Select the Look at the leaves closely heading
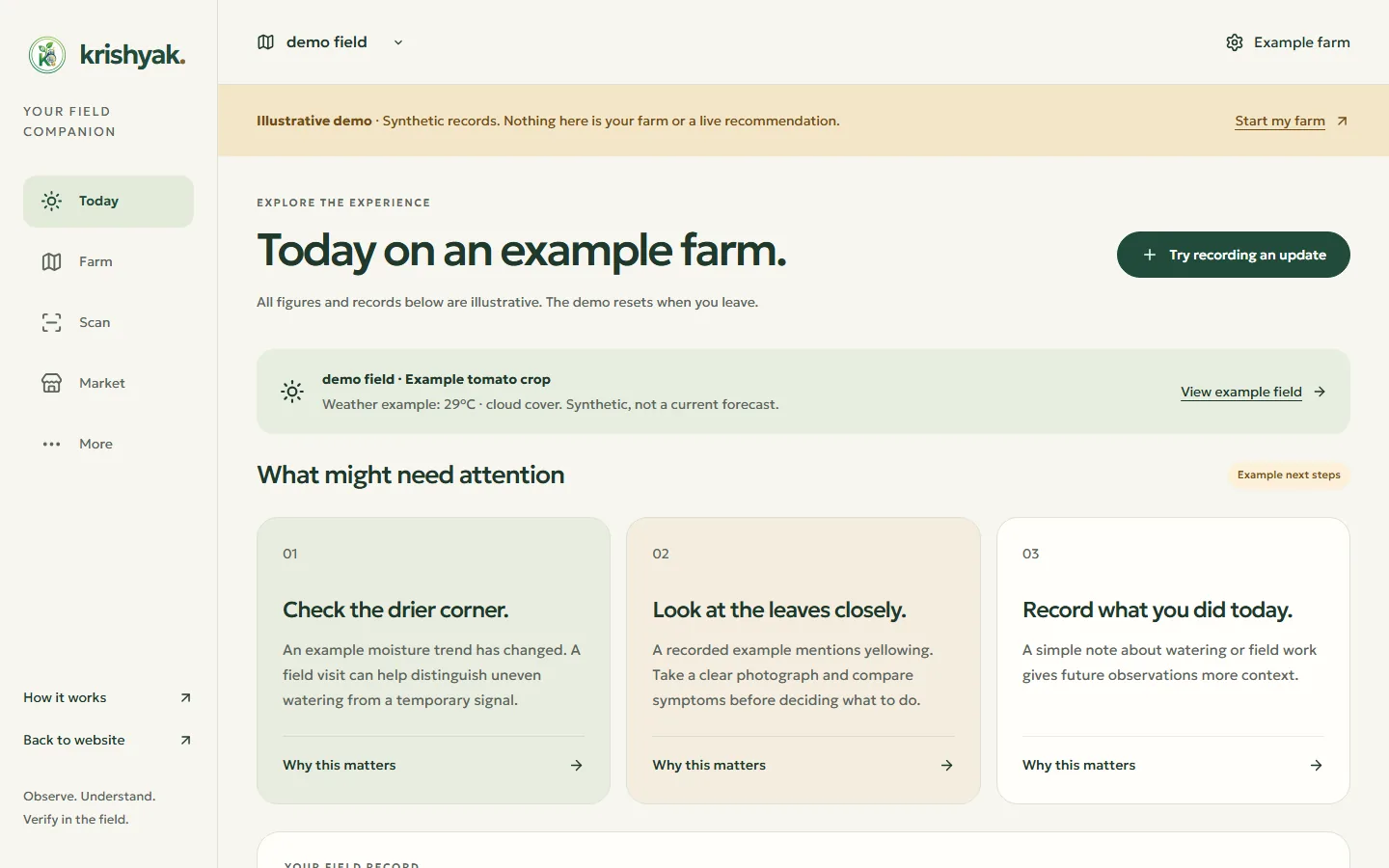Viewport: 1389px width, 868px height. tap(779, 610)
